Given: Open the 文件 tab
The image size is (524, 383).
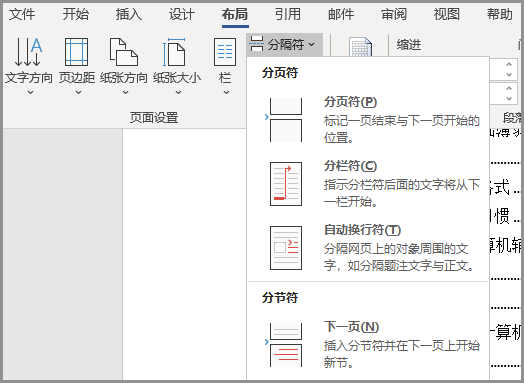Looking at the screenshot, I should coord(22,14).
